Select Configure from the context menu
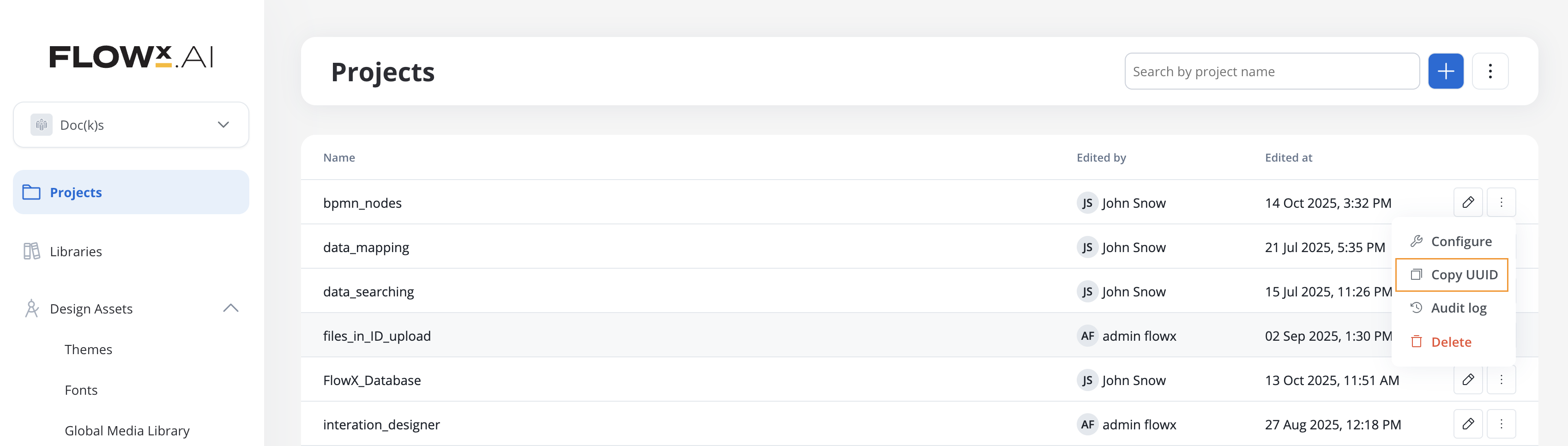1568x446 pixels. [x=1460, y=241]
